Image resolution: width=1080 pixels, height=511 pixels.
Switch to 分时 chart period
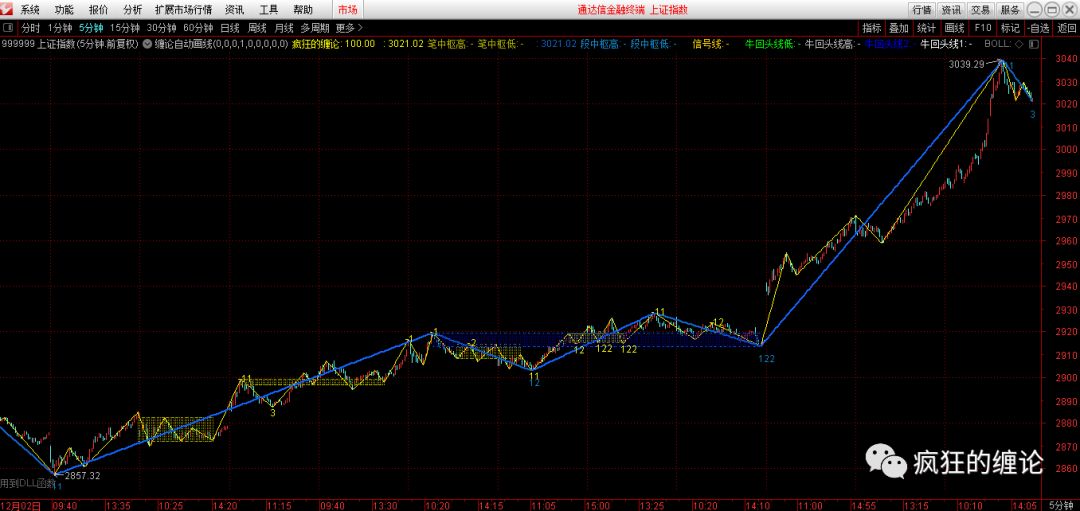click(30, 28)
